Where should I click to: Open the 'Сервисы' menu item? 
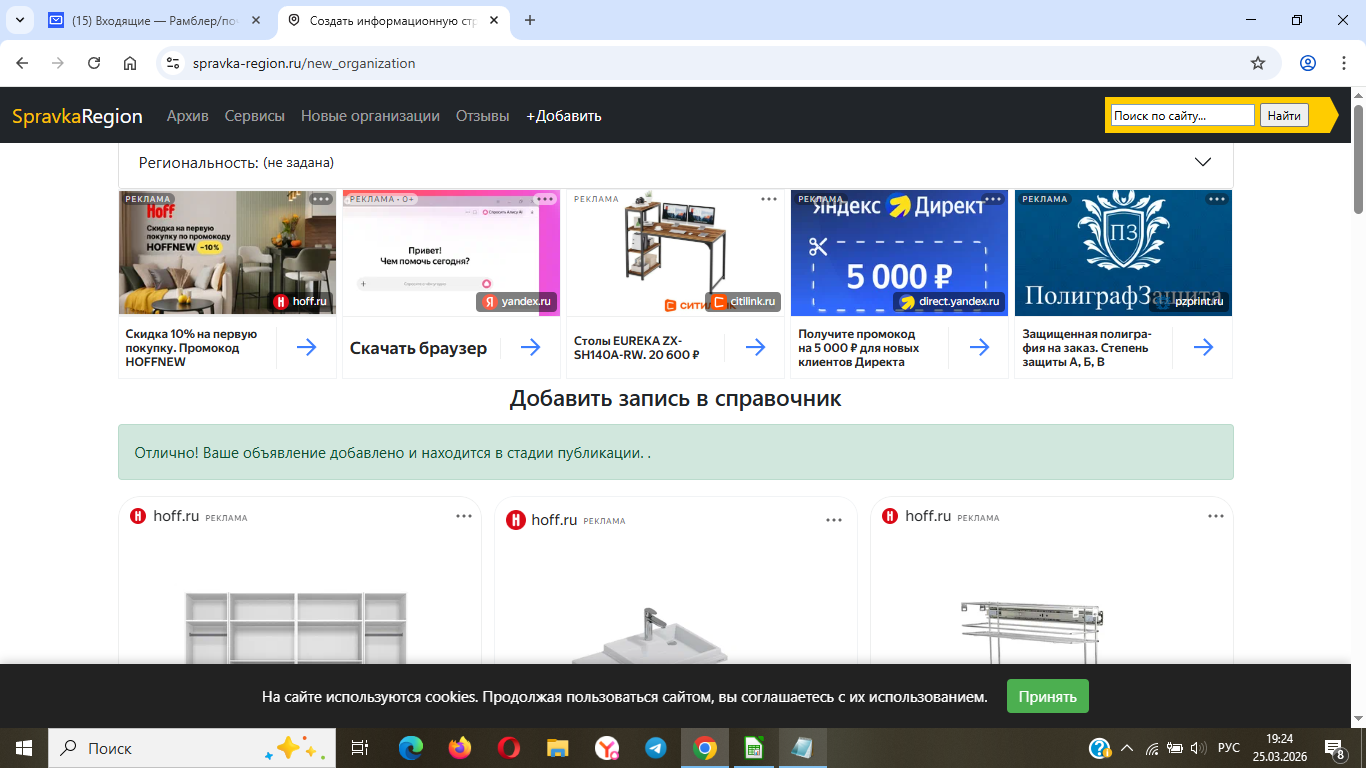click(x=255, y=116)
